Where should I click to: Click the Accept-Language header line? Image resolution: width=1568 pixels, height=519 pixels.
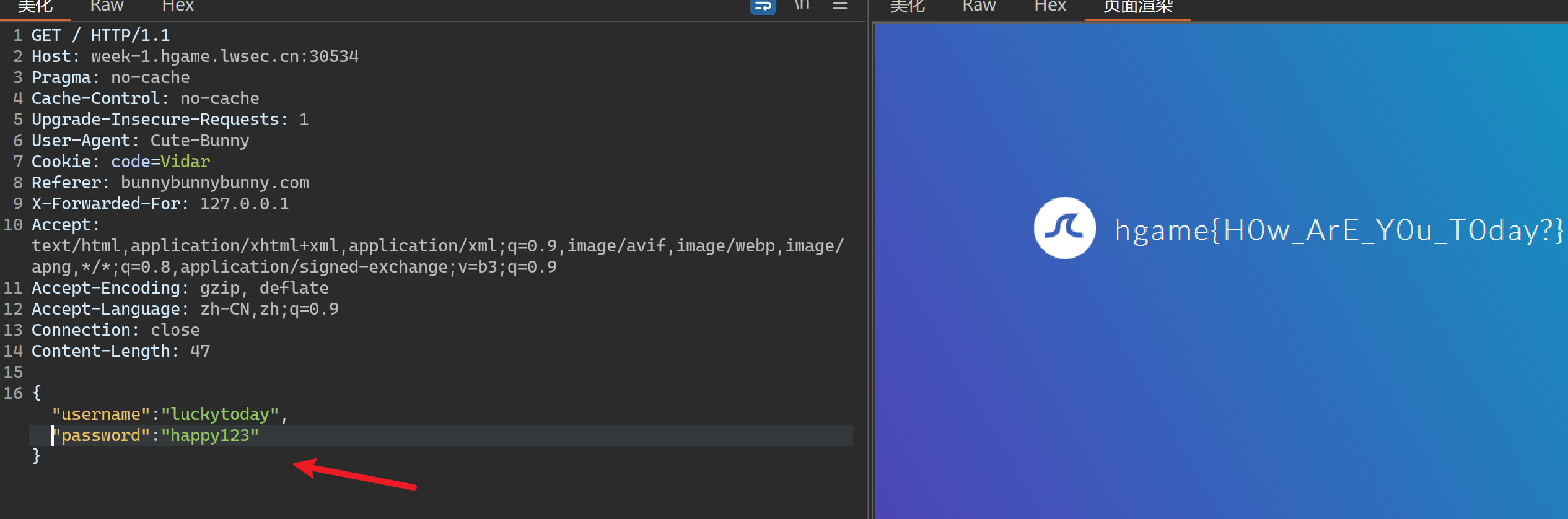click(185, 309)
